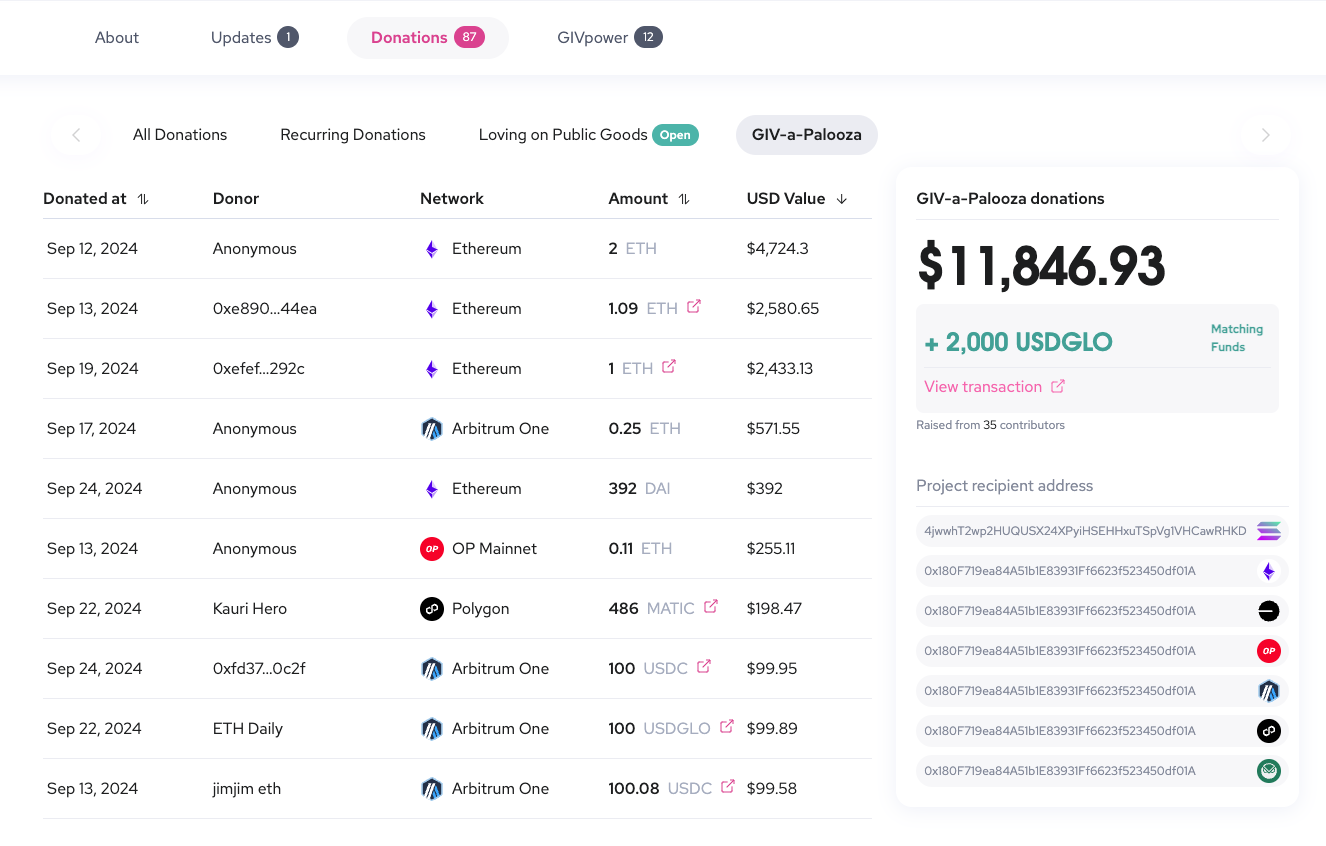Image resolution: width=1326 pixels, height=846 pixels.
Task: Open the transaction link for 0xefef...292c's 1 ETH
Action: (669, 367)
